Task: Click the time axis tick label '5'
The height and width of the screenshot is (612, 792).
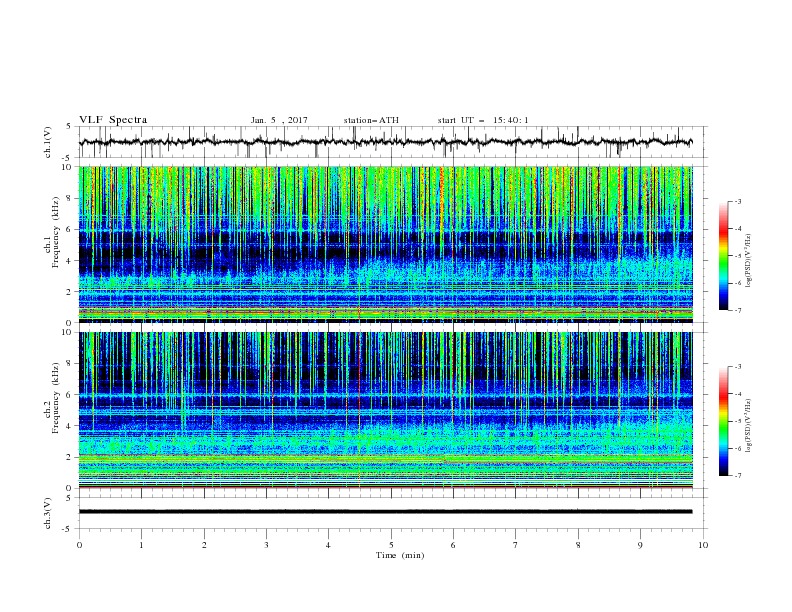Action: click(x=391, y=545)
